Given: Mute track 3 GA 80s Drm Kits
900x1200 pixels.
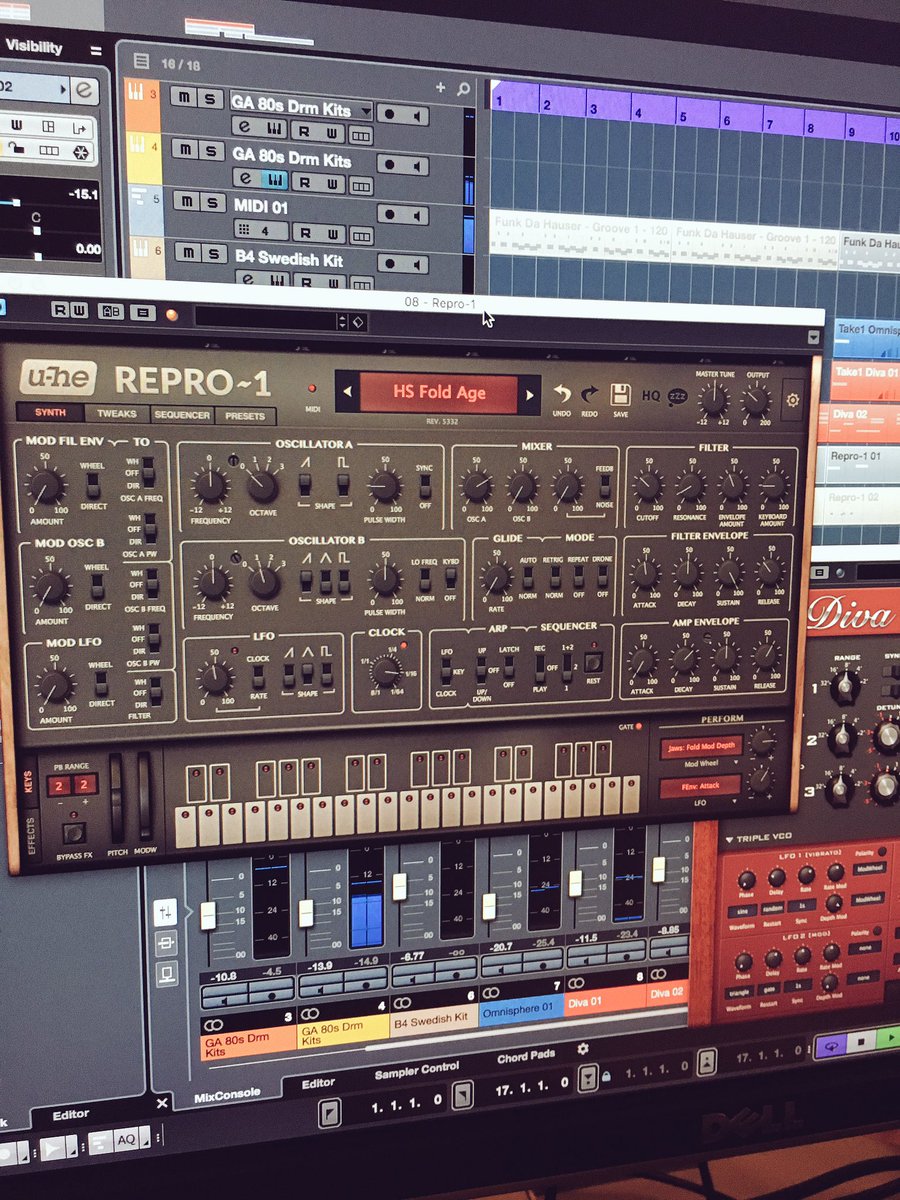Looking at the screenshot, I should [184, 96].
